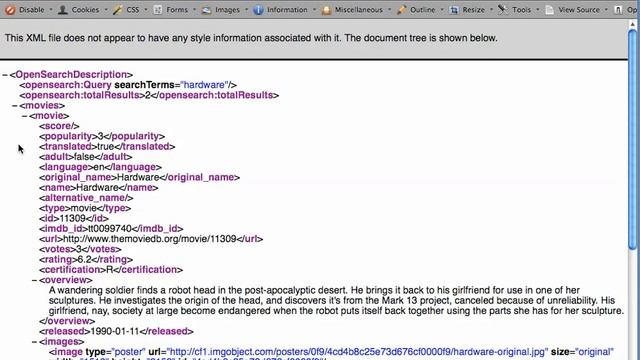Click the Cookies person icon
Image resolution: width=640 pixels, height=360 pixels.
tap(62, 9)
